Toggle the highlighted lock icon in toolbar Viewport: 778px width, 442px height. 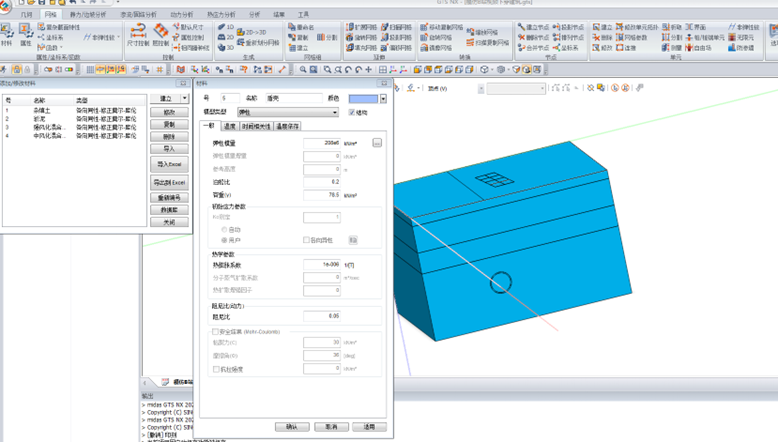16,70
